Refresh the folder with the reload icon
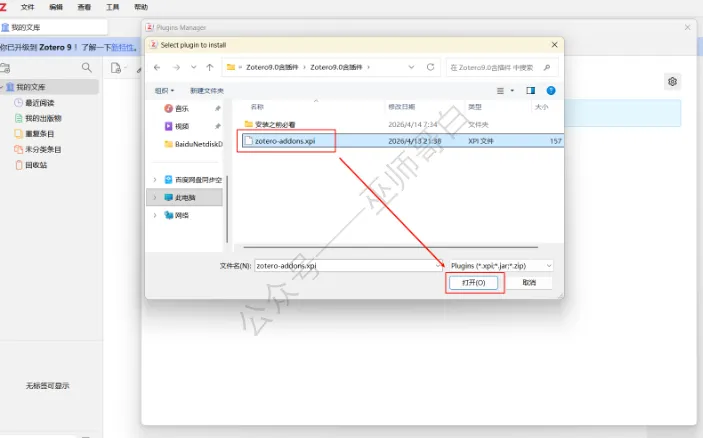The width and height of the screenshot is (703, 438). click(430, 67)
